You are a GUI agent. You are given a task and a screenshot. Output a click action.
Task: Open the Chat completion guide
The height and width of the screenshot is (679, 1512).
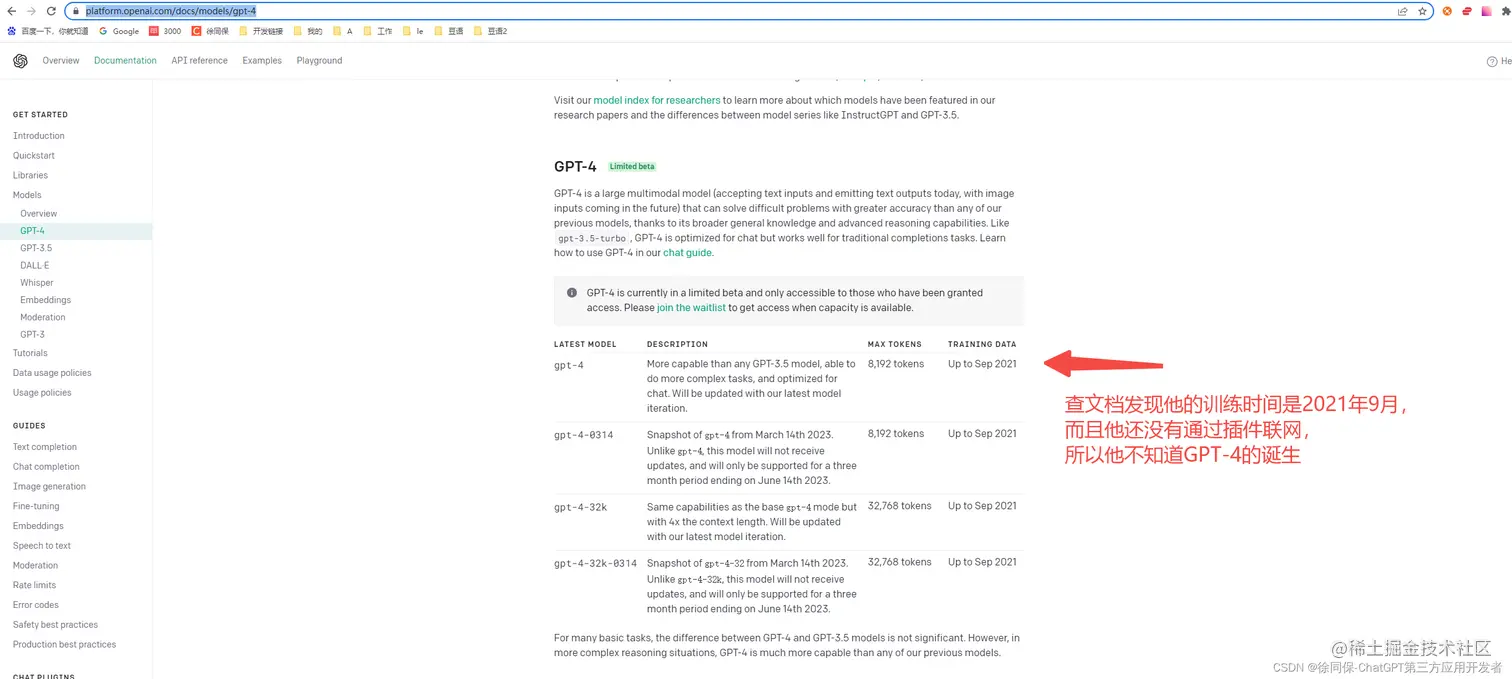click(46, 467)
